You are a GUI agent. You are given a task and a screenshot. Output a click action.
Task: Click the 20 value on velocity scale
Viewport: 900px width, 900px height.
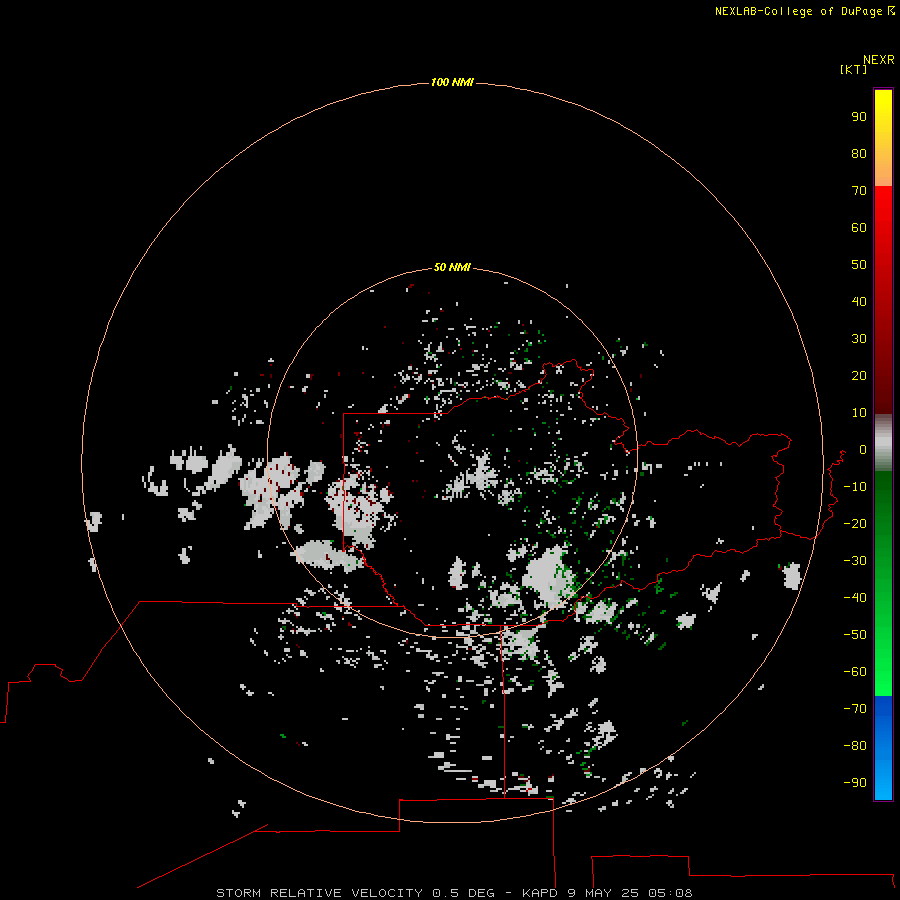(x=859, y=375)
